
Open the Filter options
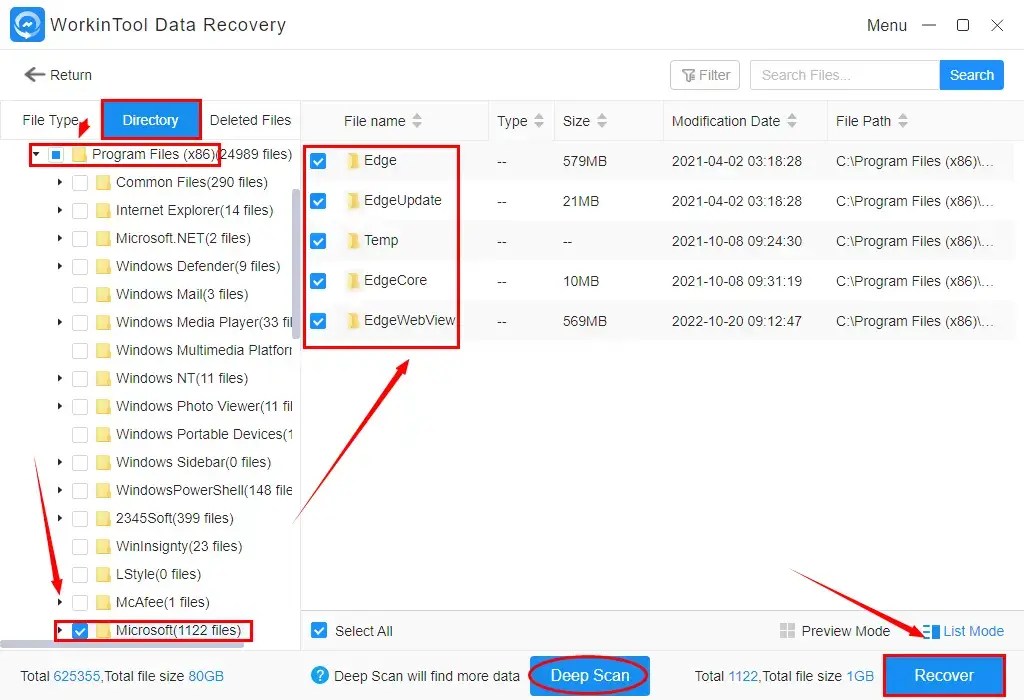[704, 74]
